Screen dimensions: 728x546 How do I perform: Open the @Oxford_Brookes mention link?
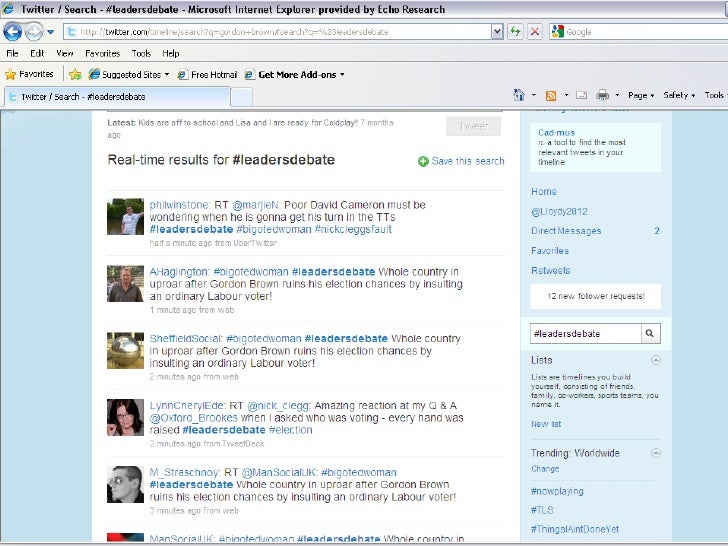point(194,418)
